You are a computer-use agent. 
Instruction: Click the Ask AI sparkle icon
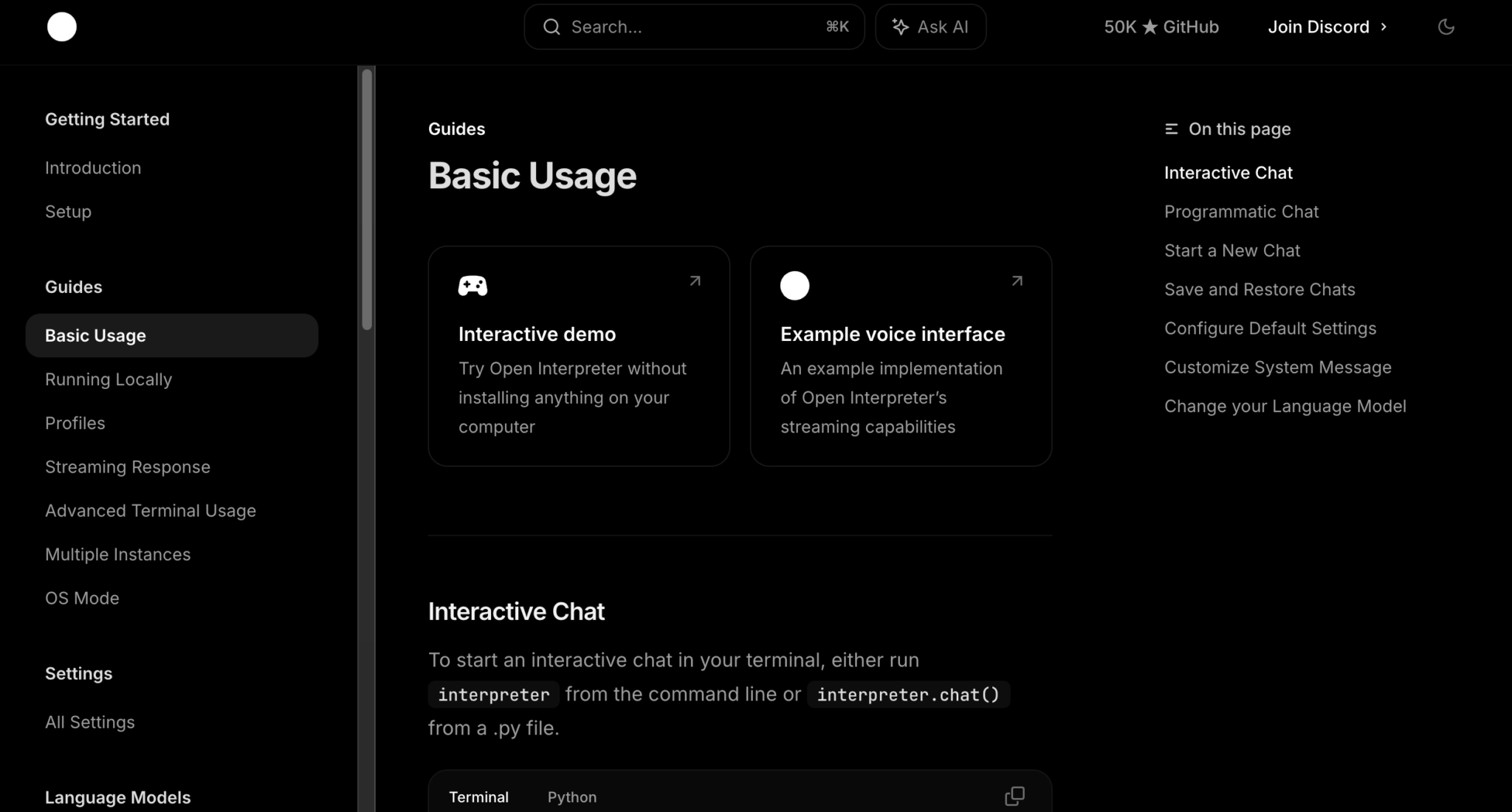pyautogui.click(x=900, y=27)
